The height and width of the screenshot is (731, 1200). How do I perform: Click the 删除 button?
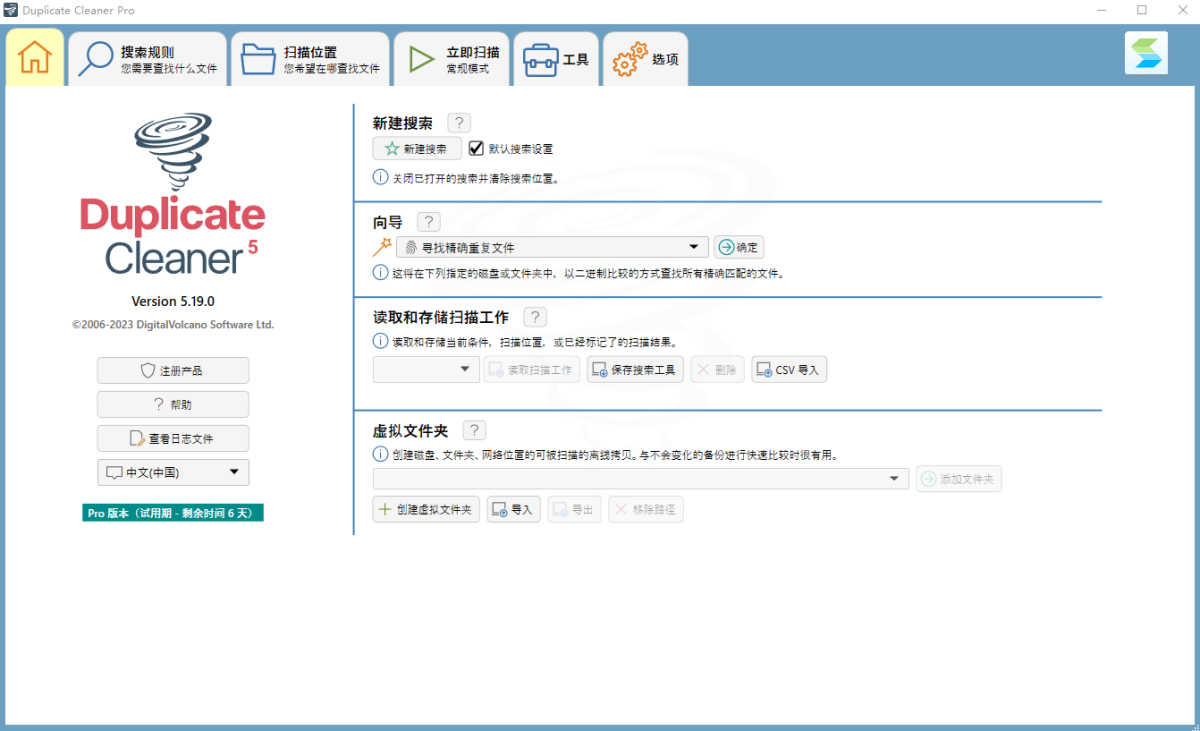(x=718, y=369)
